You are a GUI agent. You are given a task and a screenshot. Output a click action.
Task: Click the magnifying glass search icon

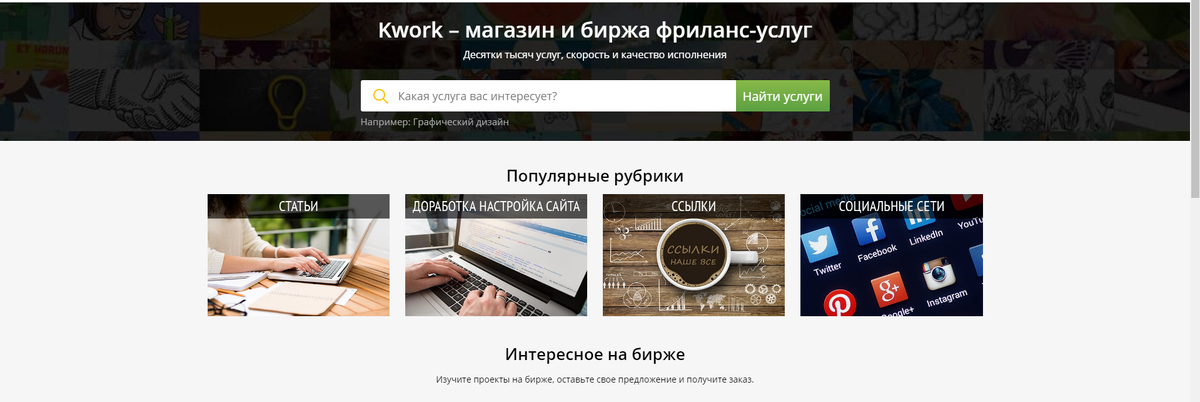click(x=380, y=96)
